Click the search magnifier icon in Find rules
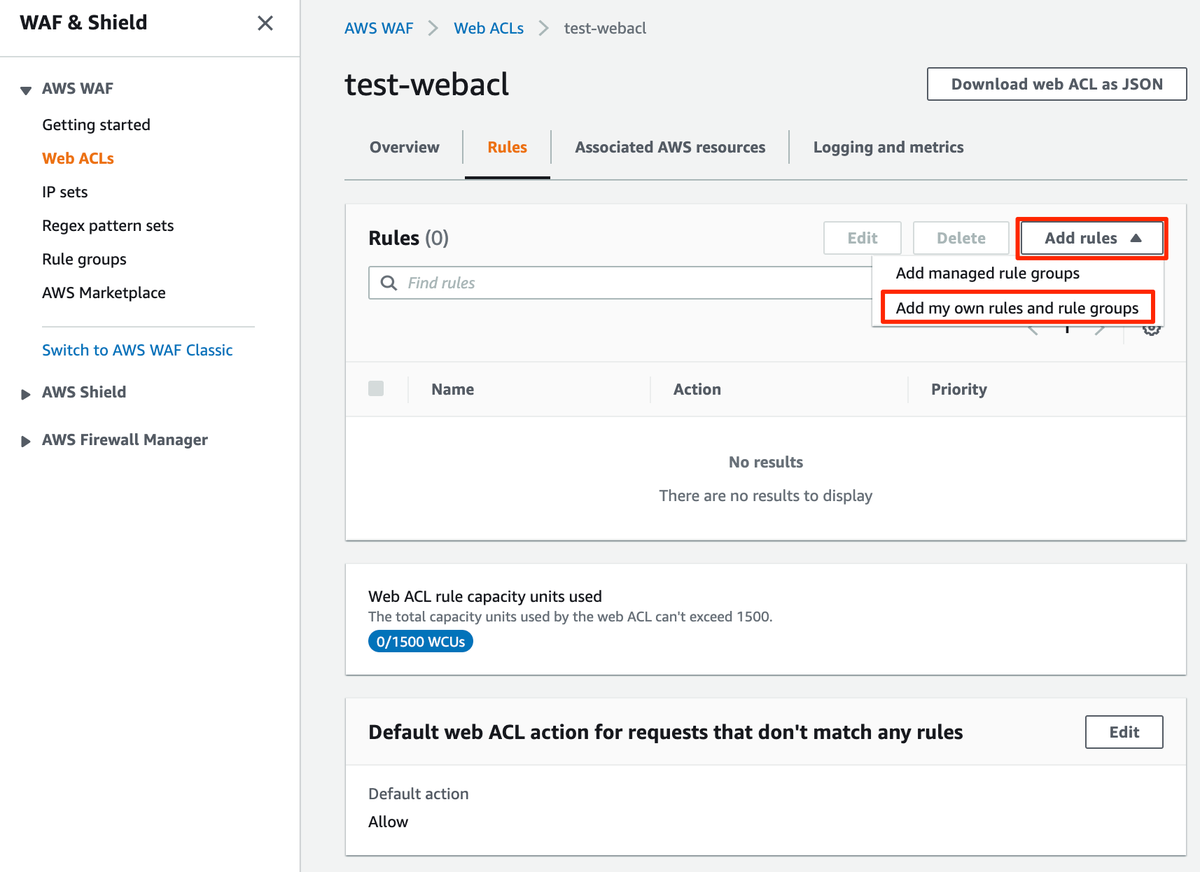The height and width of the screenshot is (872, 1200). tap(388, 283)
